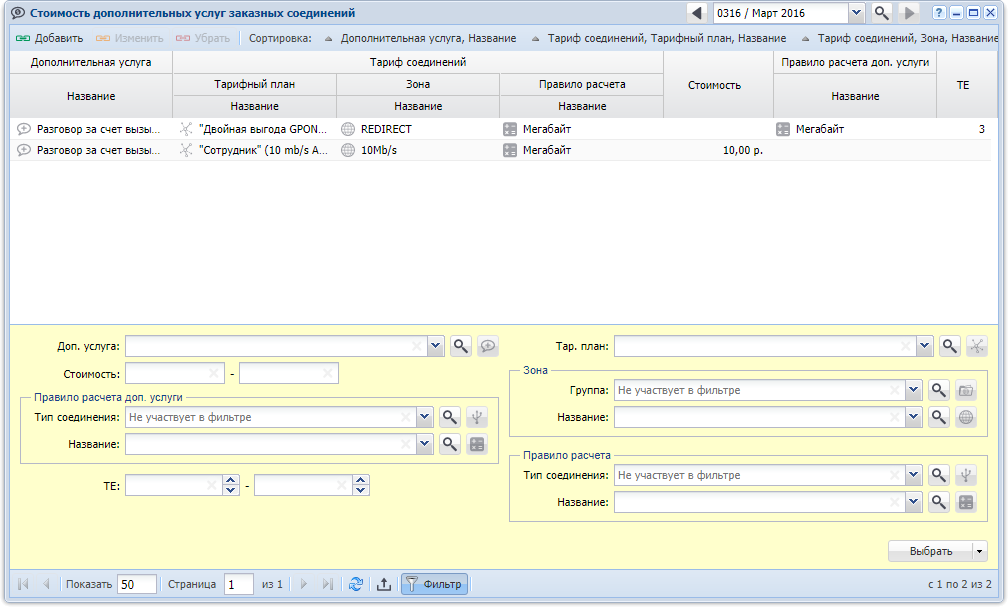Expand Тип соединения dropdown in Правило расчета доп. услуги
Image resolution: width=1008 pixels, height=607 pixels.
pyautogui.click(x=425, y=417)
